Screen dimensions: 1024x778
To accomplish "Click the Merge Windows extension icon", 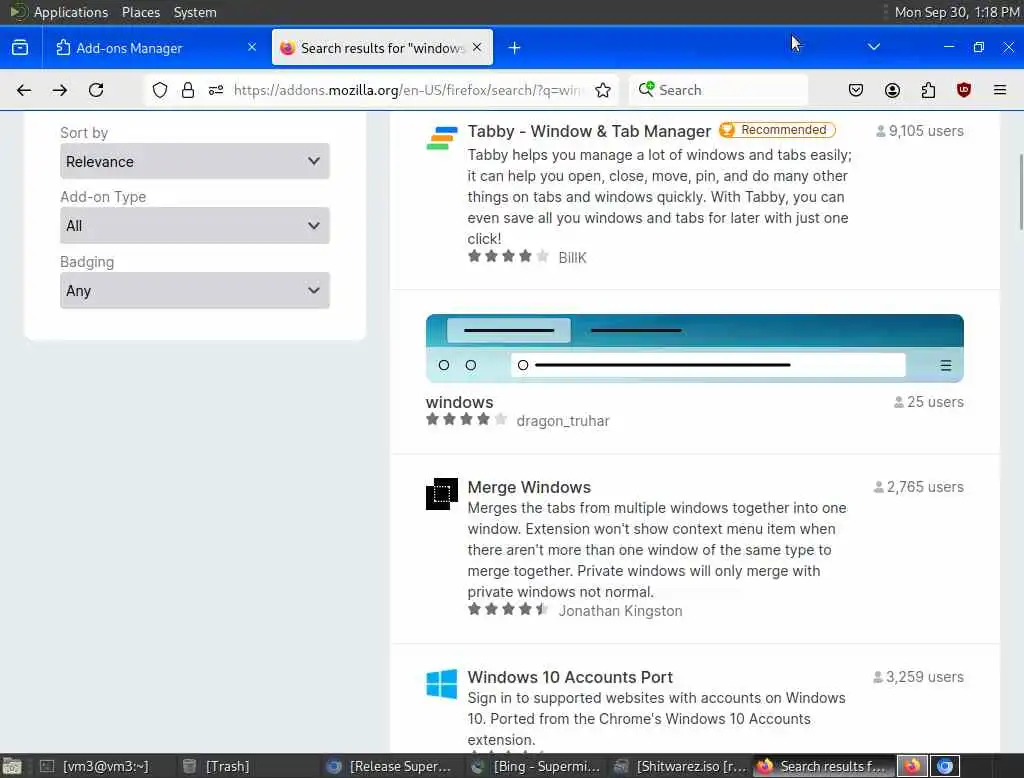I will 442,494.
